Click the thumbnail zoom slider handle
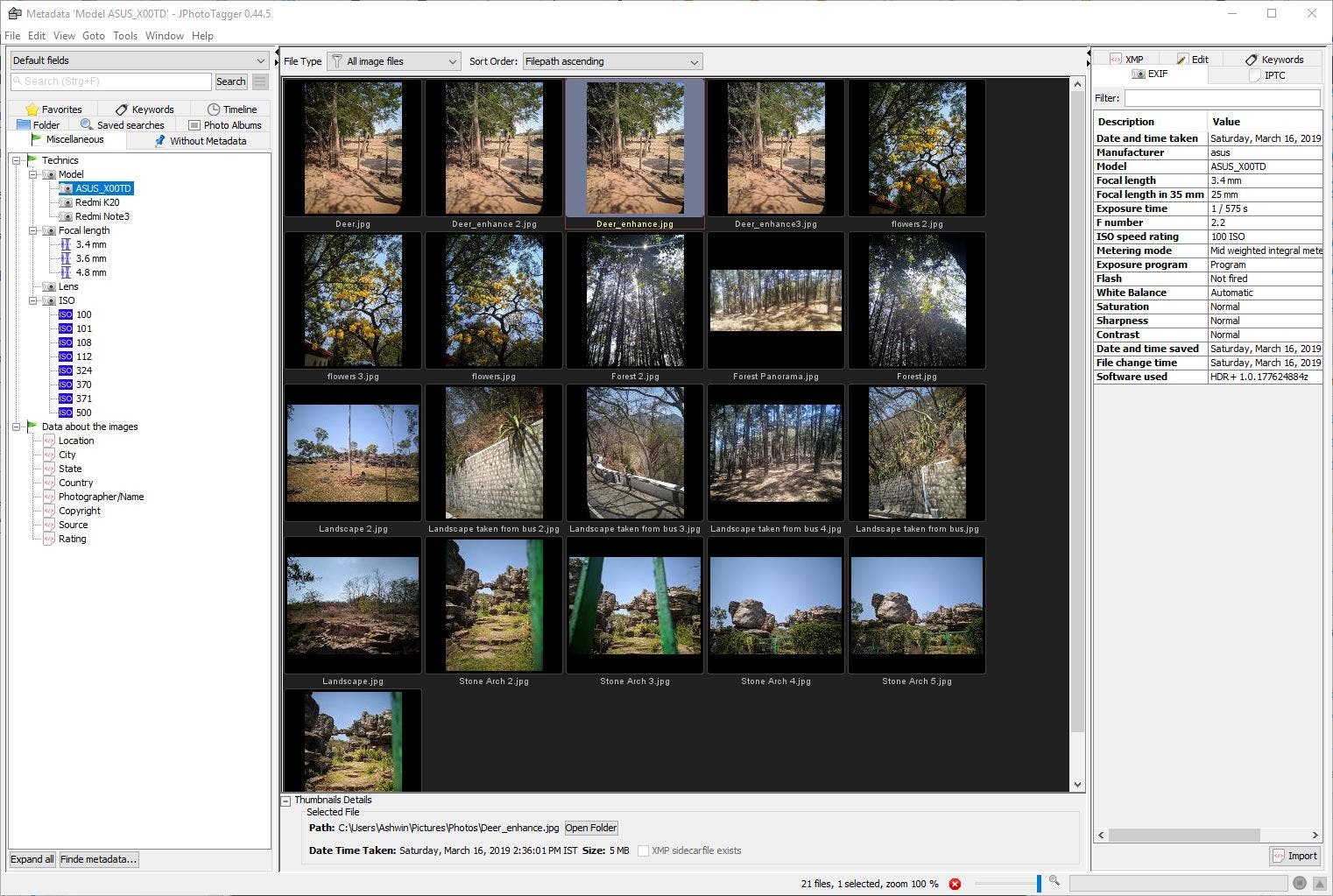Image resolution: width=1333 pixels, height=896 pixels. [1039, 883]
